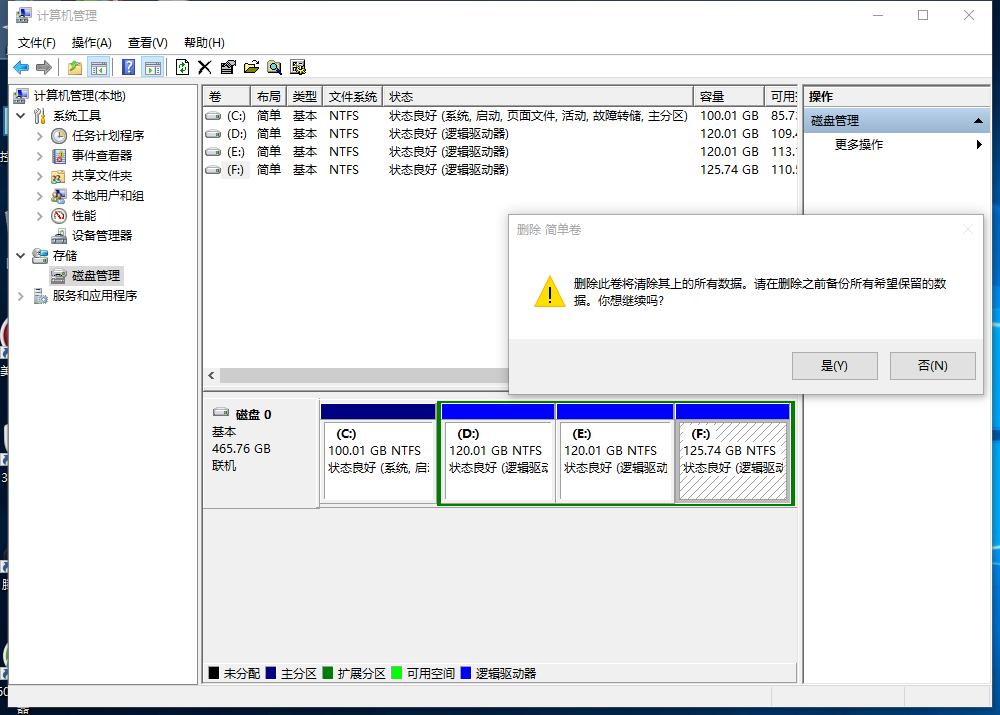This screenshot has height=715, width=1000.
Task: Toggle the action pane show/hide button
Action: [152, 67]
